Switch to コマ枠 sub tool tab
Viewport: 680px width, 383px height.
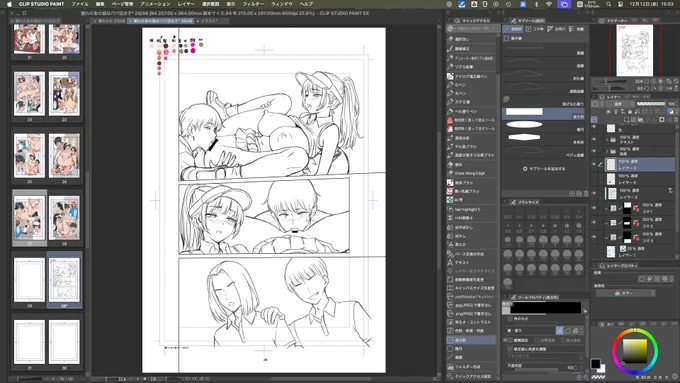pyautogui.click(x=535, y=29)
